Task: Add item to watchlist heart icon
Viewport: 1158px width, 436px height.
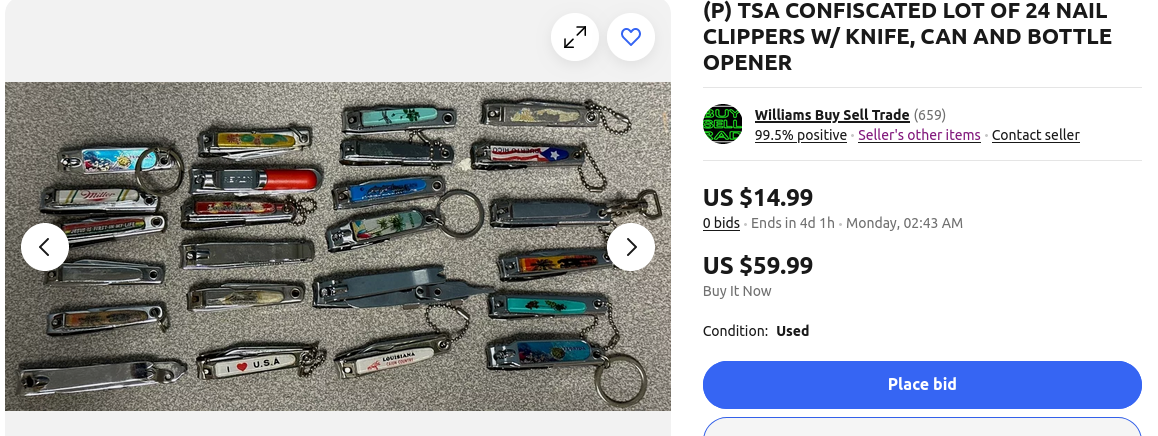Action: [x=631, y=37]
